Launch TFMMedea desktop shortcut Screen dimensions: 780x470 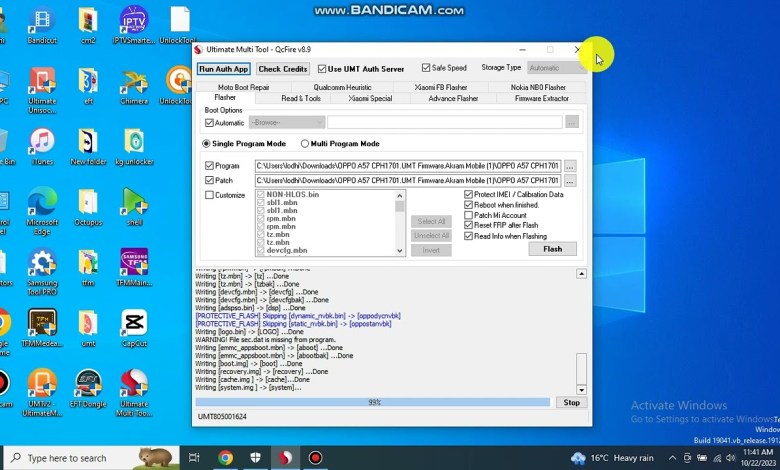[x=42, y=328]
